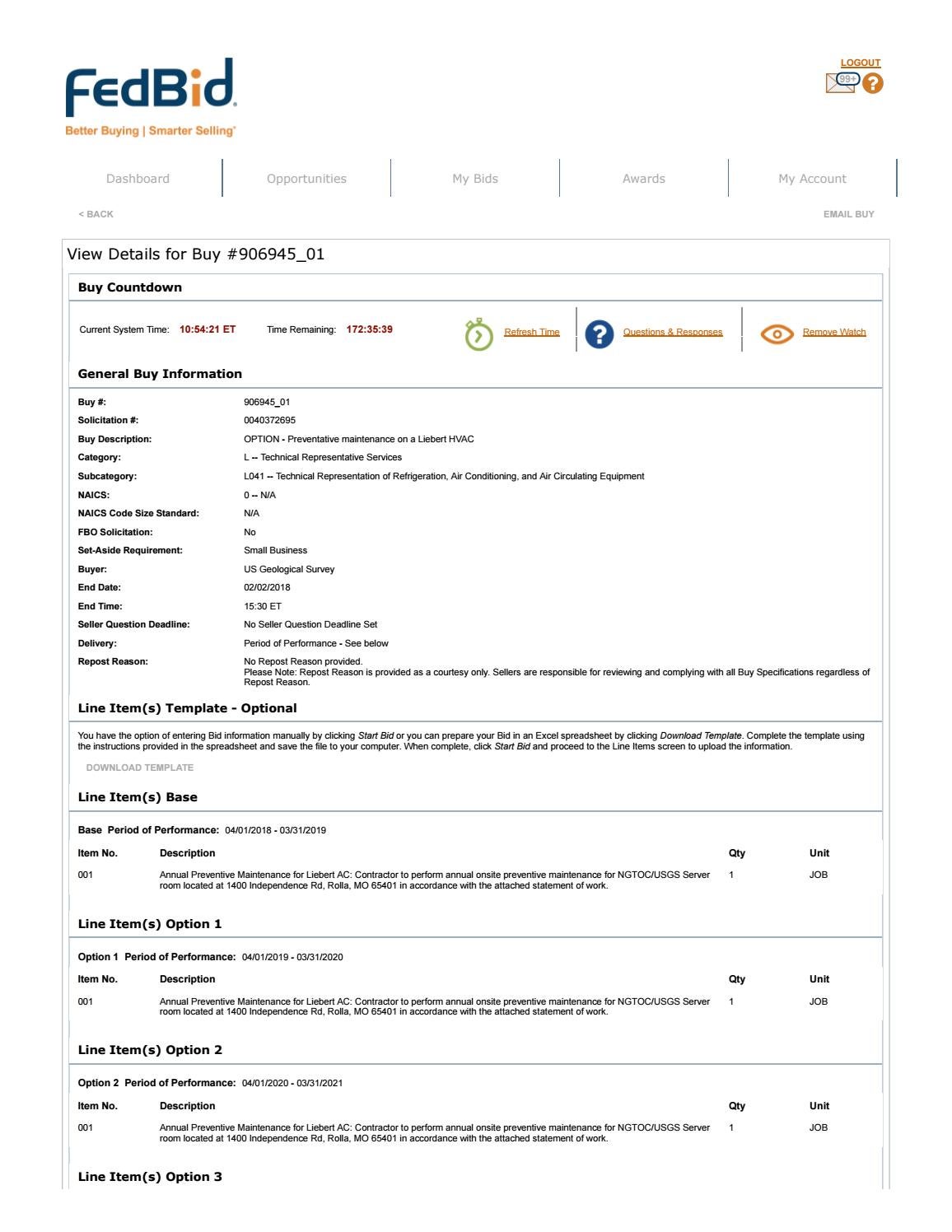Click the orange help question mark icon
The width and height of the screenshot is (952, 1232).
click(872, 83)
